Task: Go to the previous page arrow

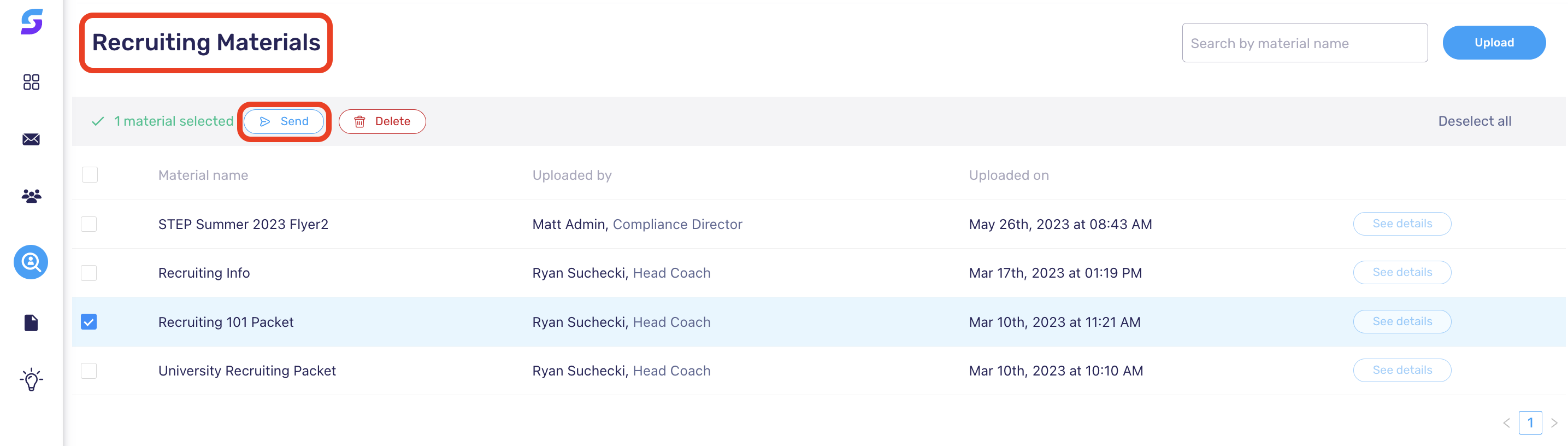Action: click(x=1506, y=423)
